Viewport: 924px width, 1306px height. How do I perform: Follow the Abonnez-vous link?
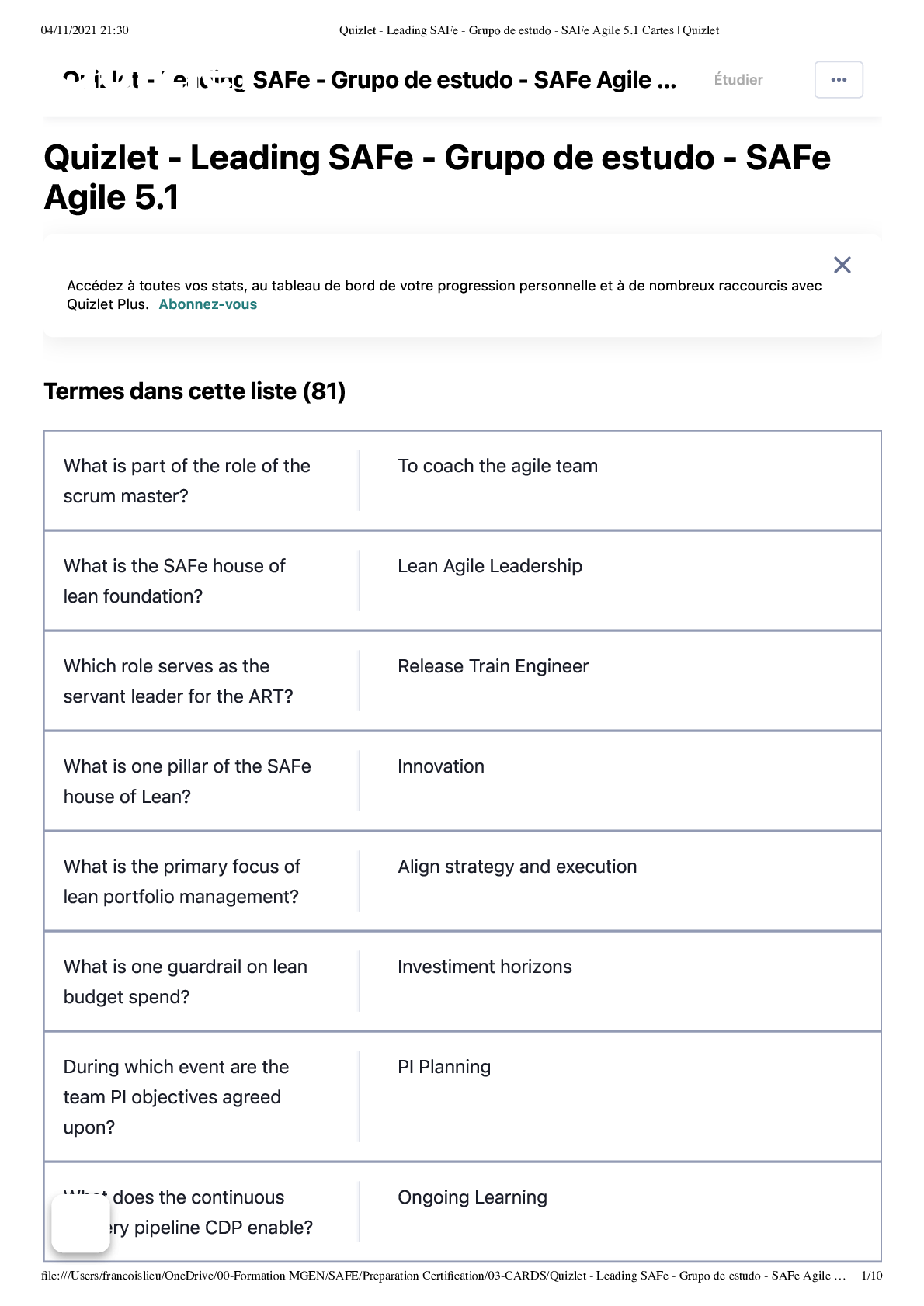207,304
